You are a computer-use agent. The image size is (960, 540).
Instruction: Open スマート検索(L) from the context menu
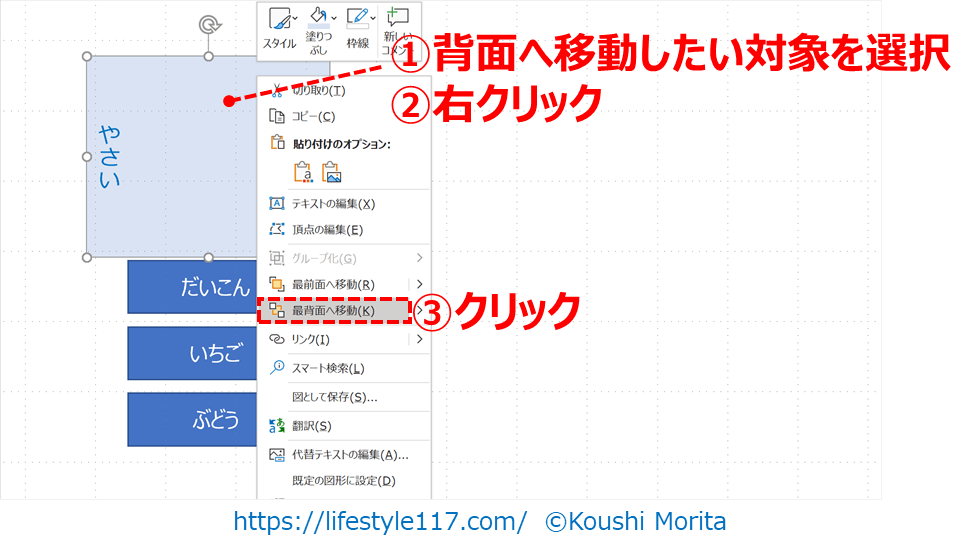pyautogui.click(x=327, y=368)
